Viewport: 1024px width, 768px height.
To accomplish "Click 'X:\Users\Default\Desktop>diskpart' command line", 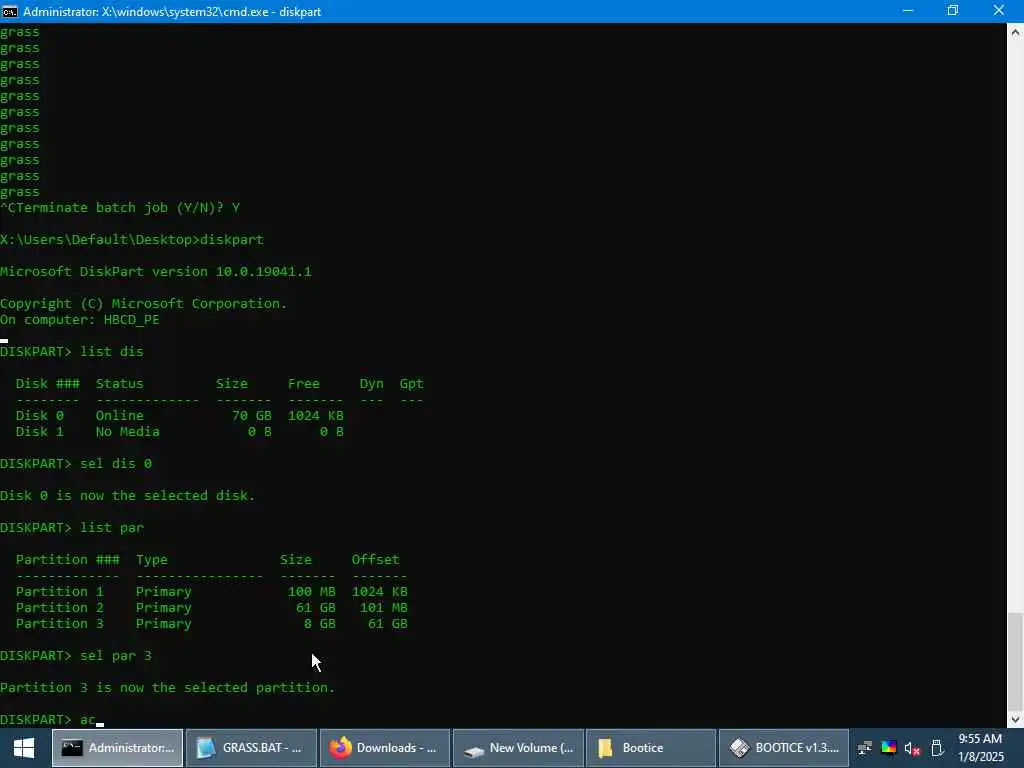I will [132, 240].
